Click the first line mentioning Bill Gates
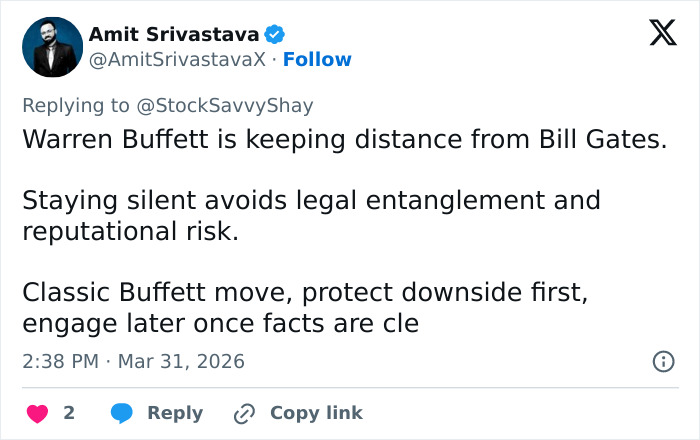Image resolution: width=700 pixels, height=440 pixels. (x=344, y=140)
